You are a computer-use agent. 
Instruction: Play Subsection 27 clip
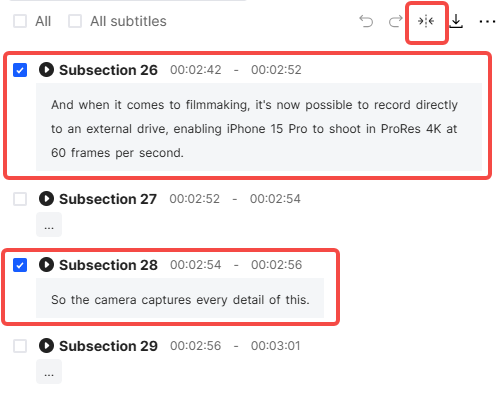[x=46, y=199]
